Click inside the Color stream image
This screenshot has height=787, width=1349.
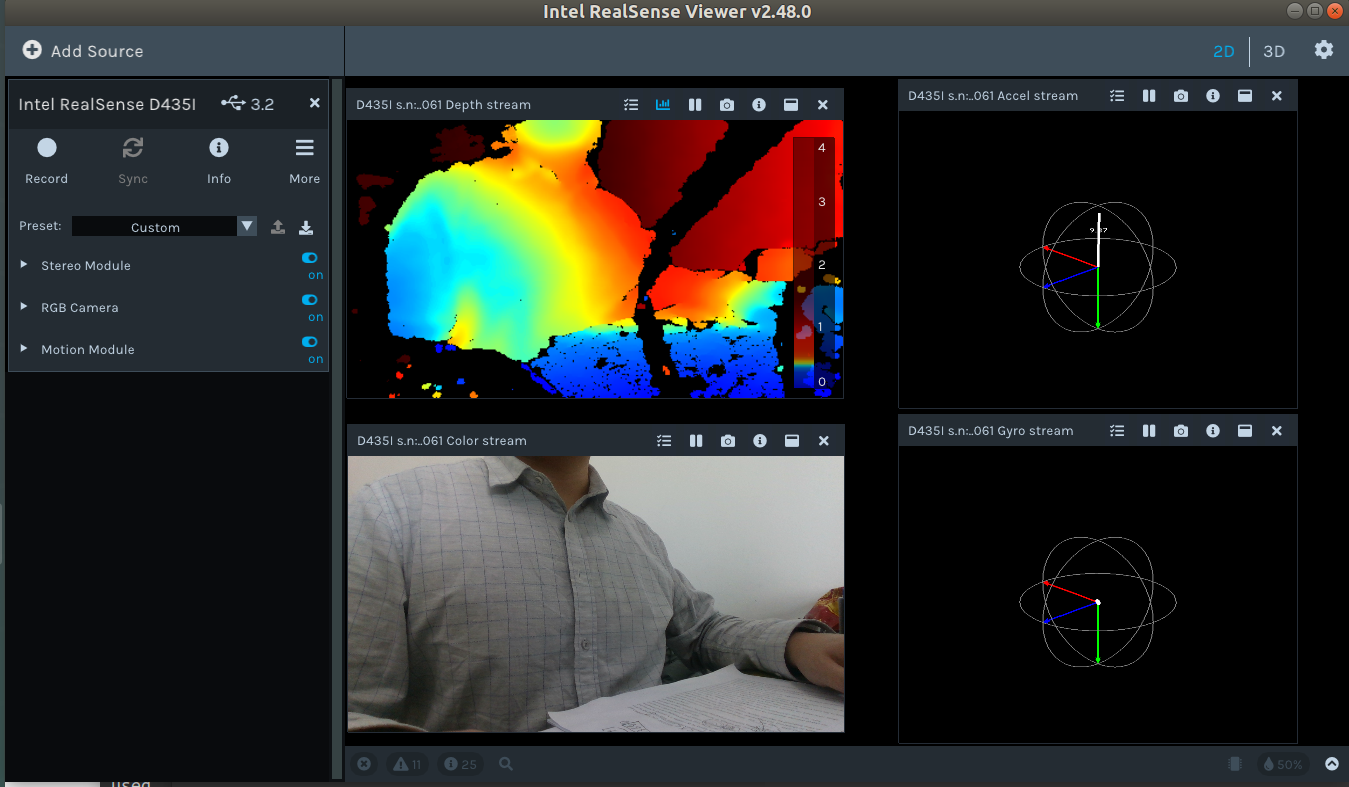[x=596, y=594]
